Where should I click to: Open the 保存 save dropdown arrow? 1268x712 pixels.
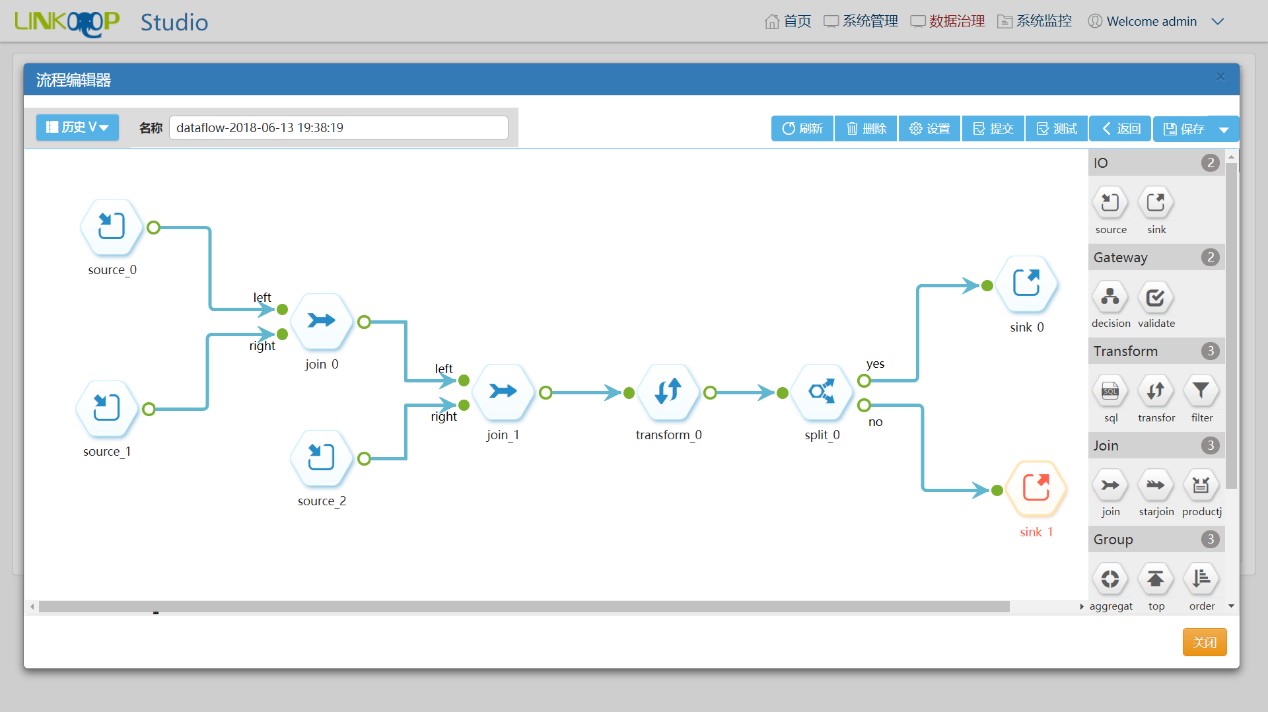point(1224,129)
